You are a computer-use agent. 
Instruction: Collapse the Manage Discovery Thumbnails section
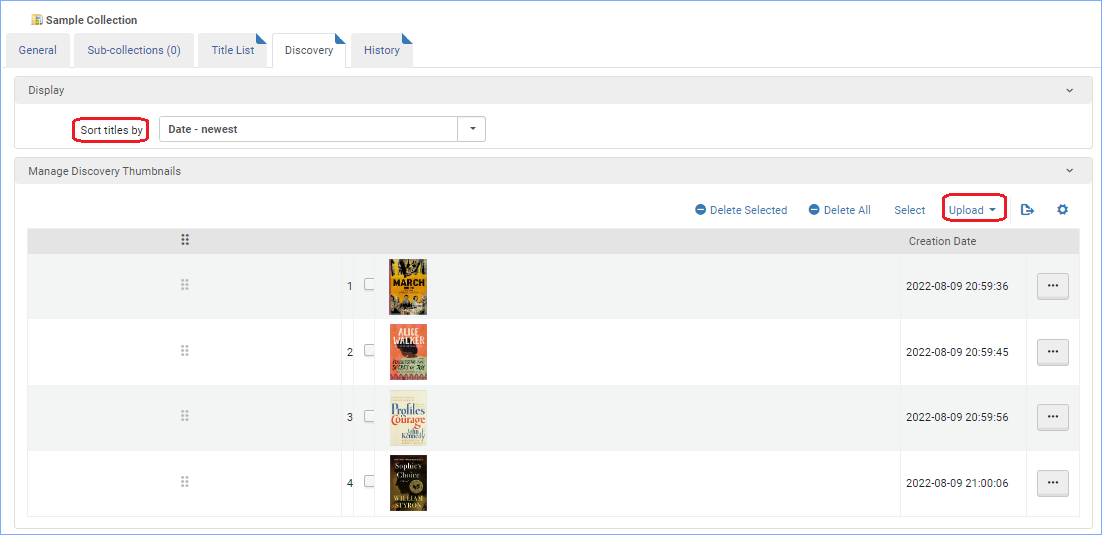[x=1070, y=171]
